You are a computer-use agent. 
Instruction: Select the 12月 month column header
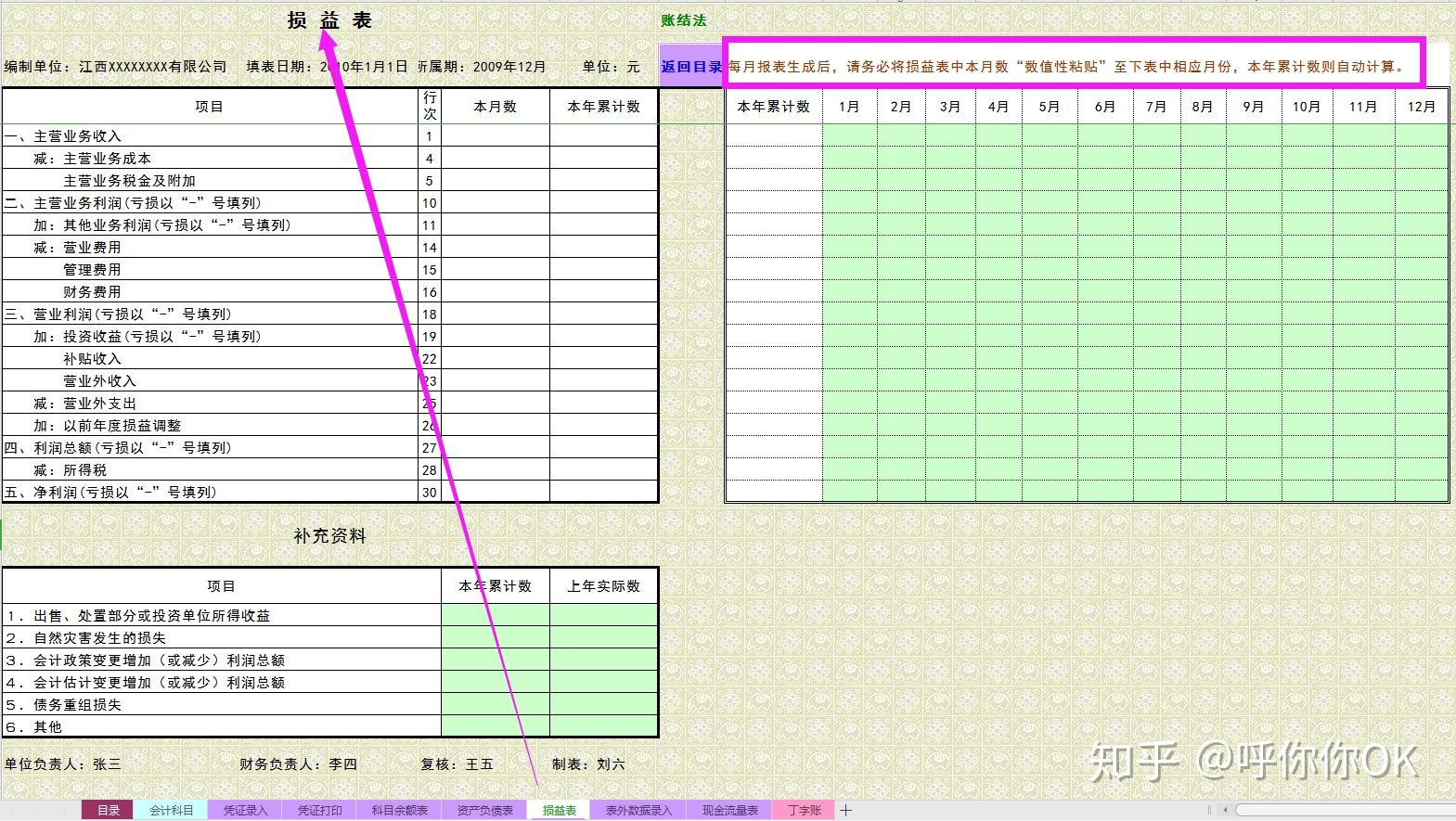pos(1422,107)
